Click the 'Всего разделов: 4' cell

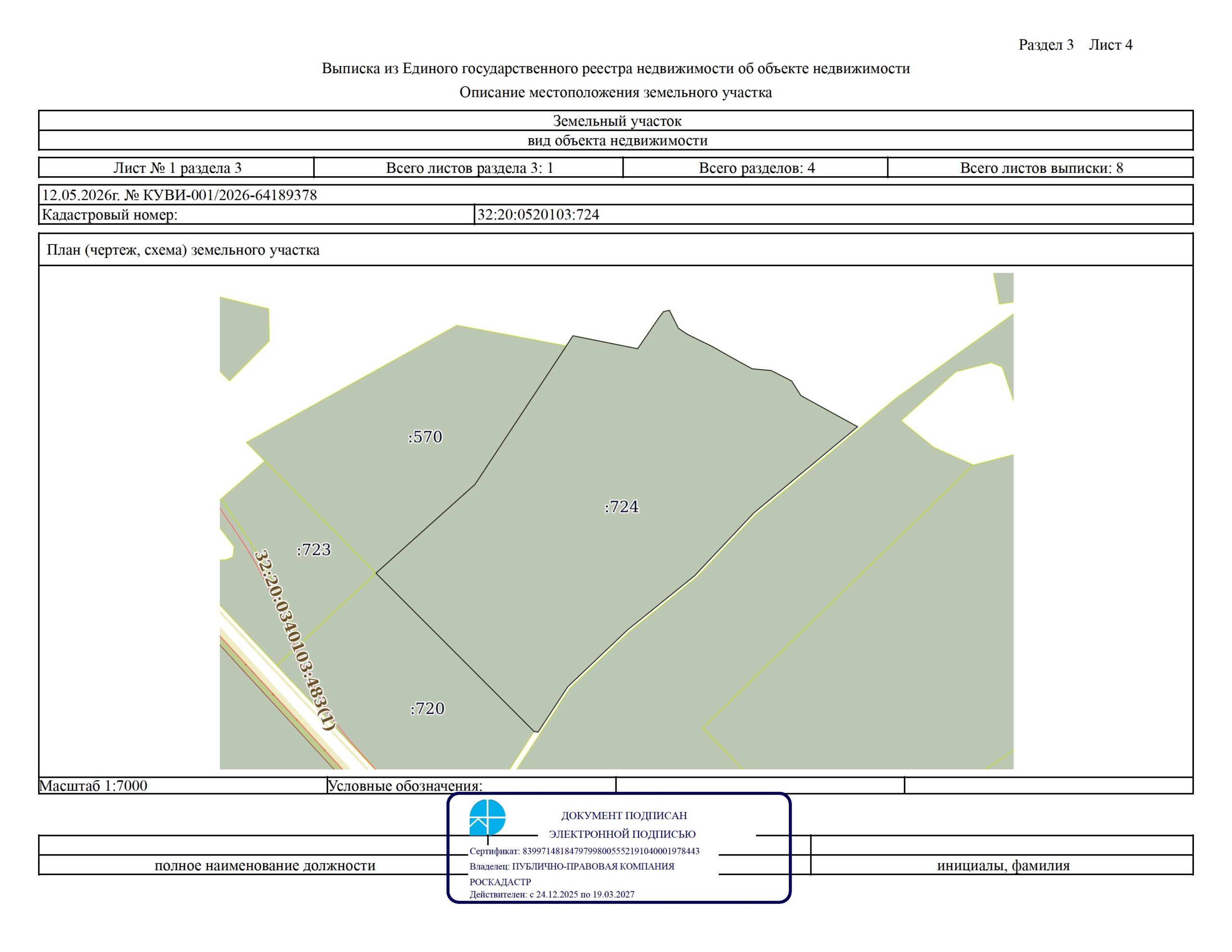757,167
